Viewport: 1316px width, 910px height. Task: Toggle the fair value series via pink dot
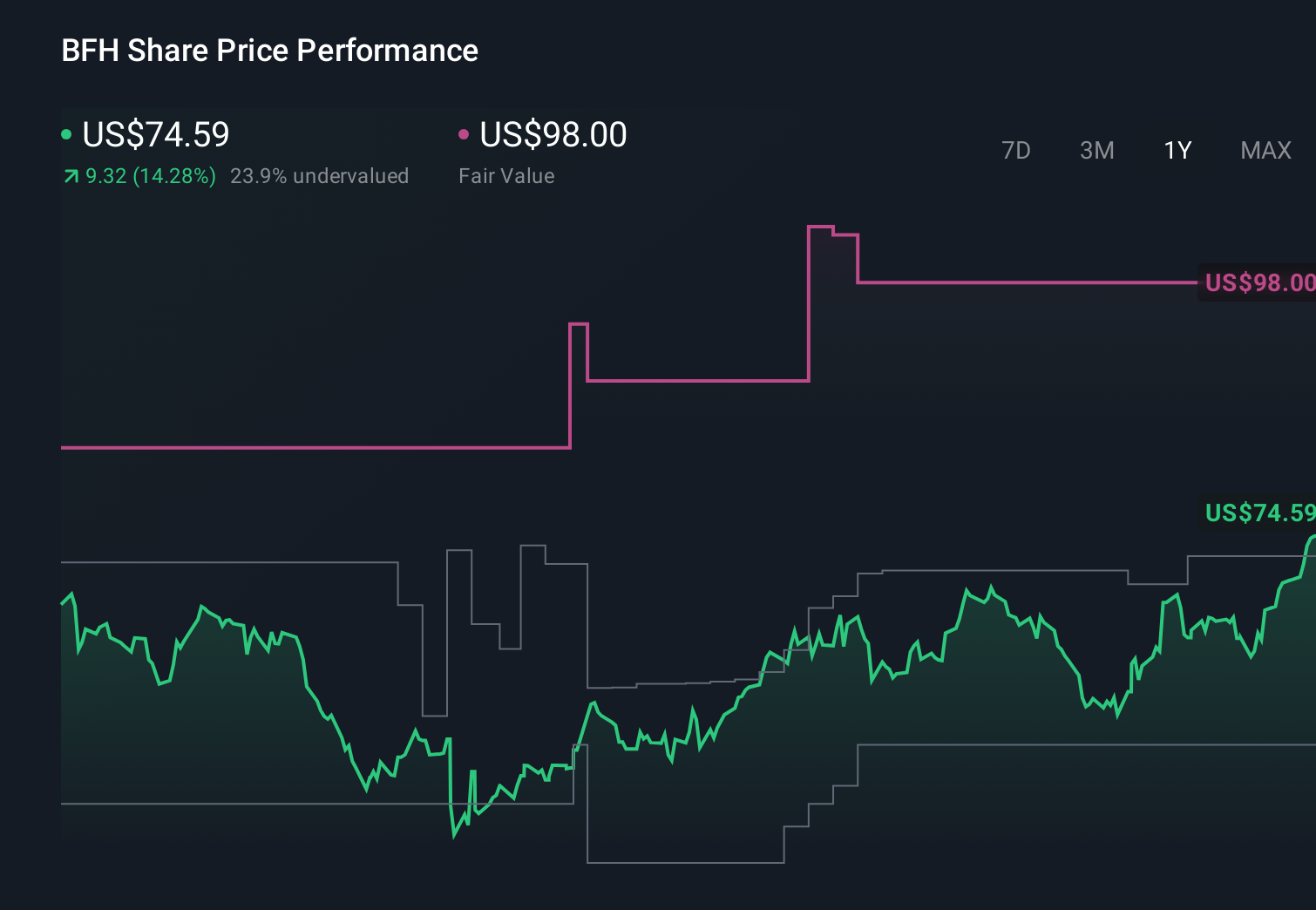(465, 133)
